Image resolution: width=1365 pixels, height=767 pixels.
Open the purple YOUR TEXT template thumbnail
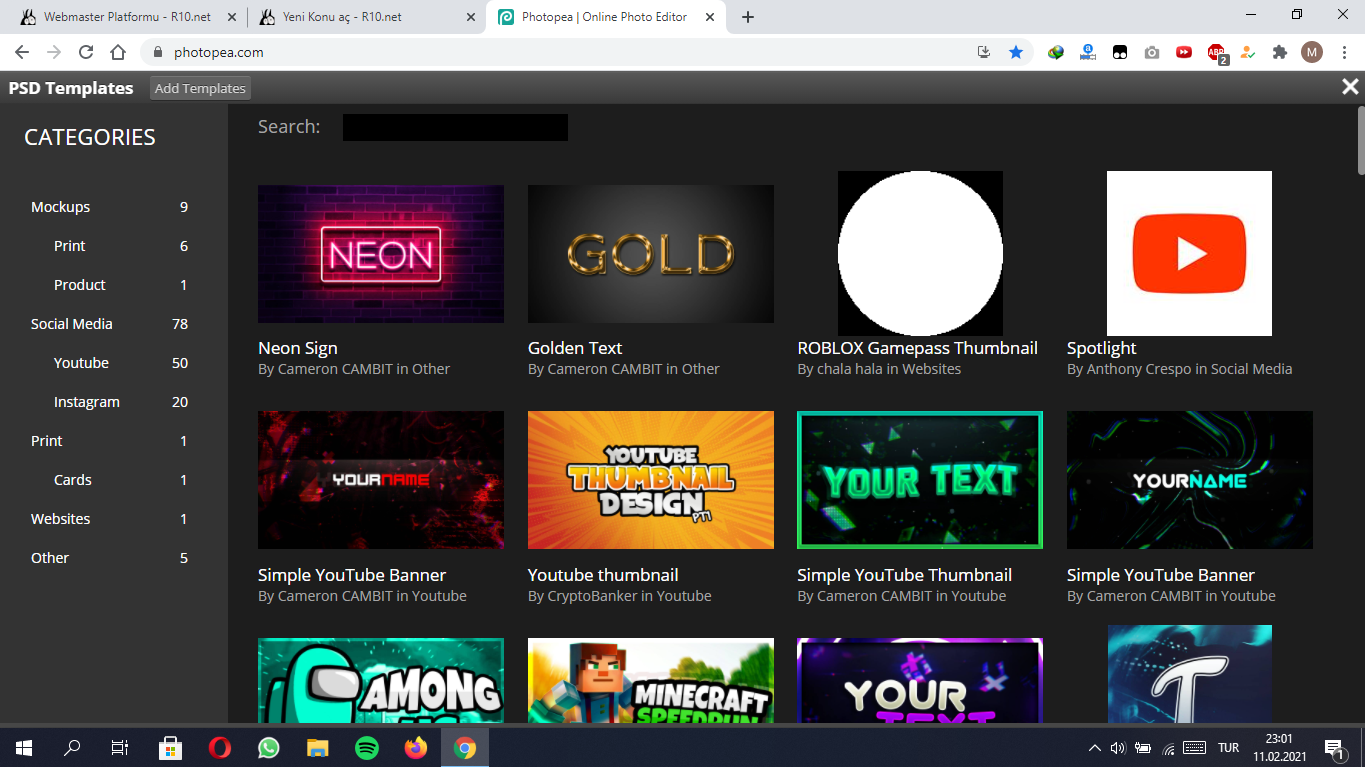[x=920, y=680]
